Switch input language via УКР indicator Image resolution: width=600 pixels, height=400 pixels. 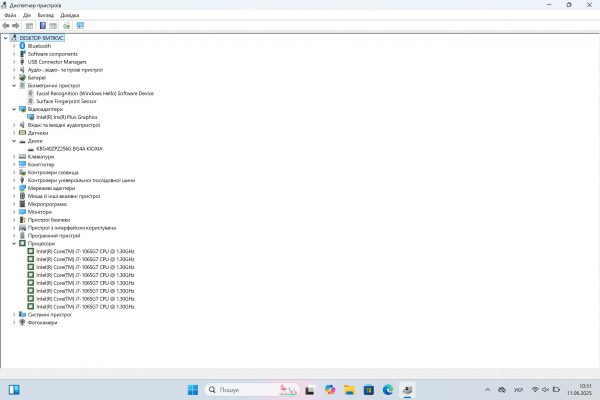[x=518, y=390]
